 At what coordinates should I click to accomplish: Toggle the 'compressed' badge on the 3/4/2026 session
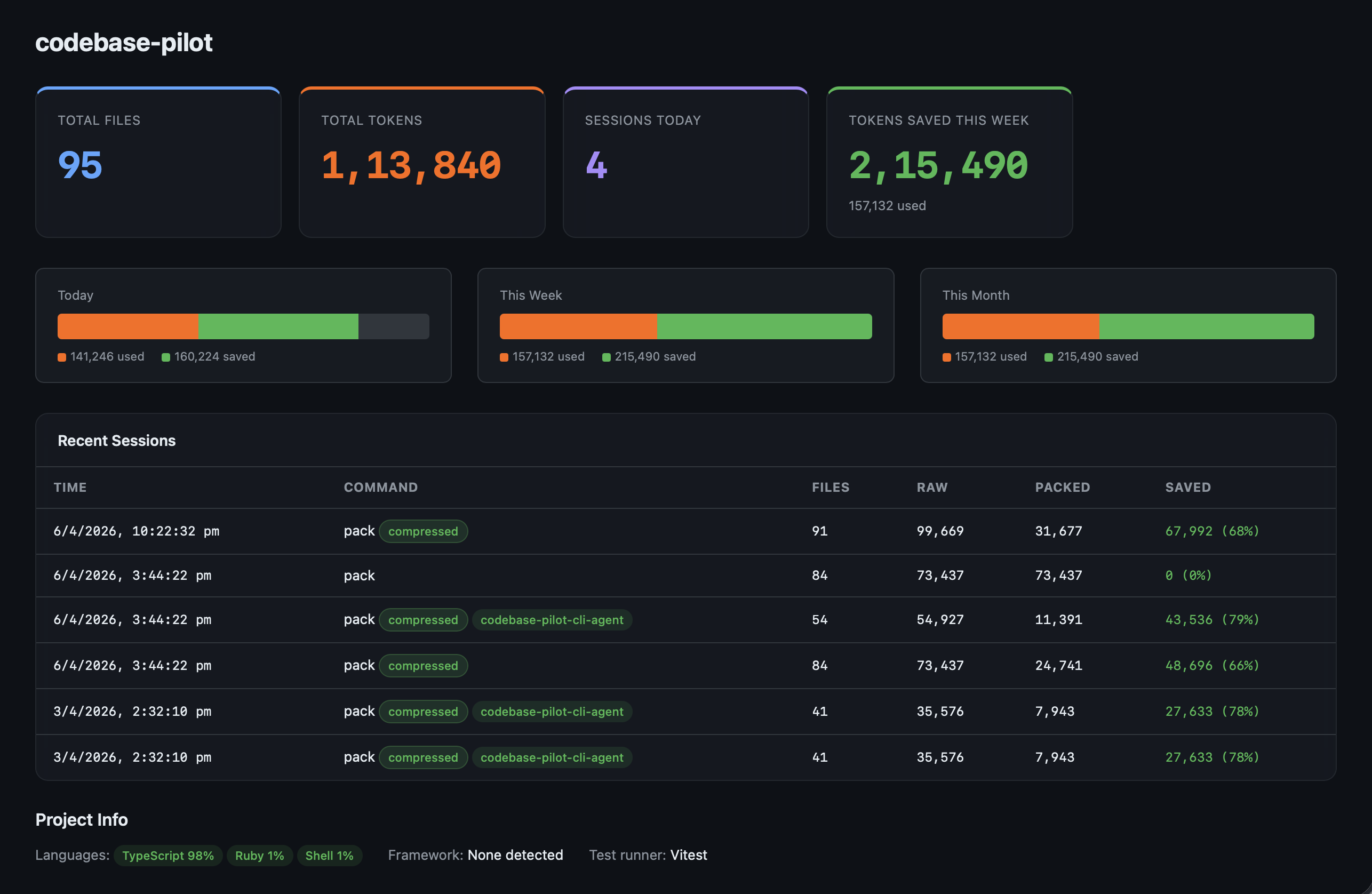424,711
